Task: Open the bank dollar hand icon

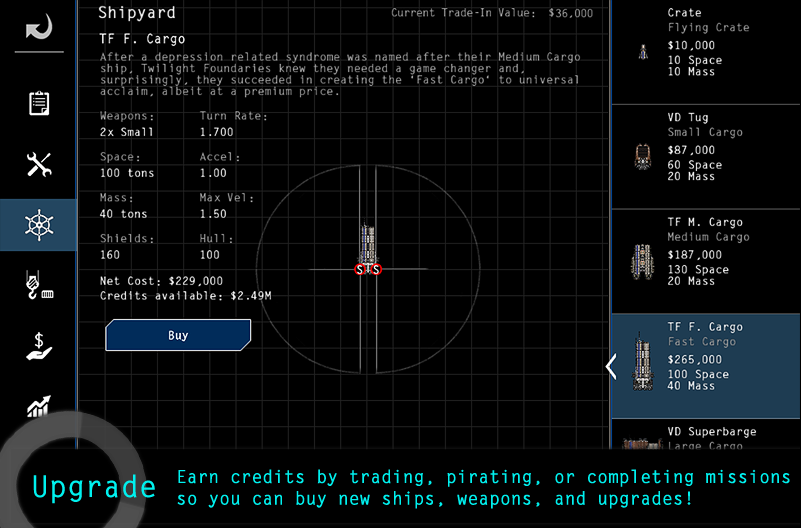Action: pos(39,346)
